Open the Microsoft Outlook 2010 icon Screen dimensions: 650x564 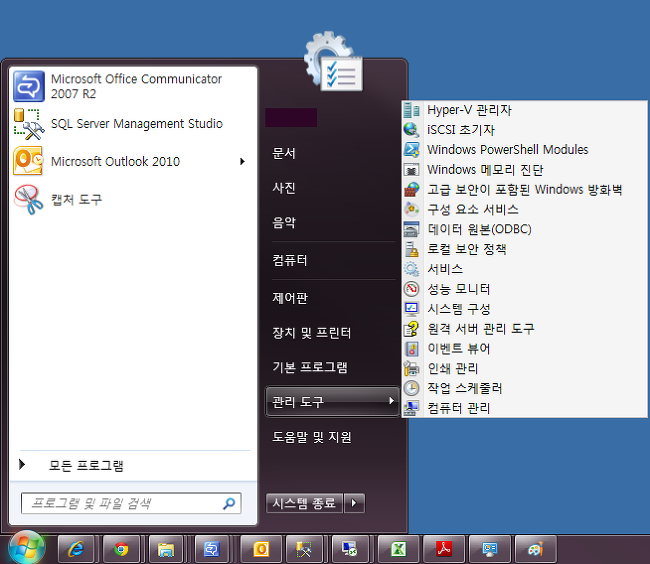pos(29,161)
